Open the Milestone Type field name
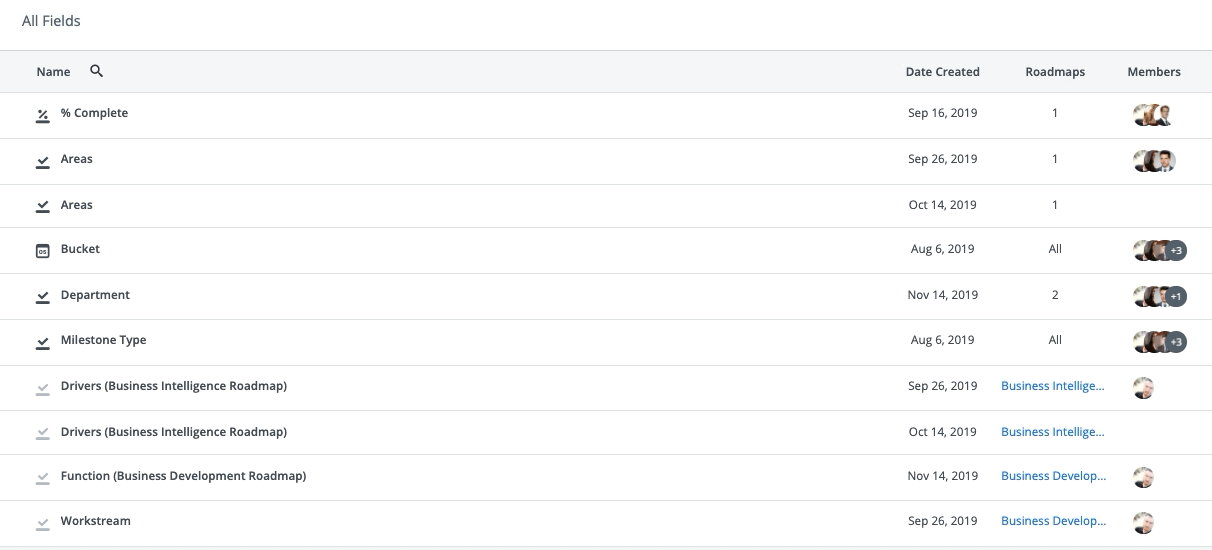This screenshot has width=1212, height=550. [103, 340]
